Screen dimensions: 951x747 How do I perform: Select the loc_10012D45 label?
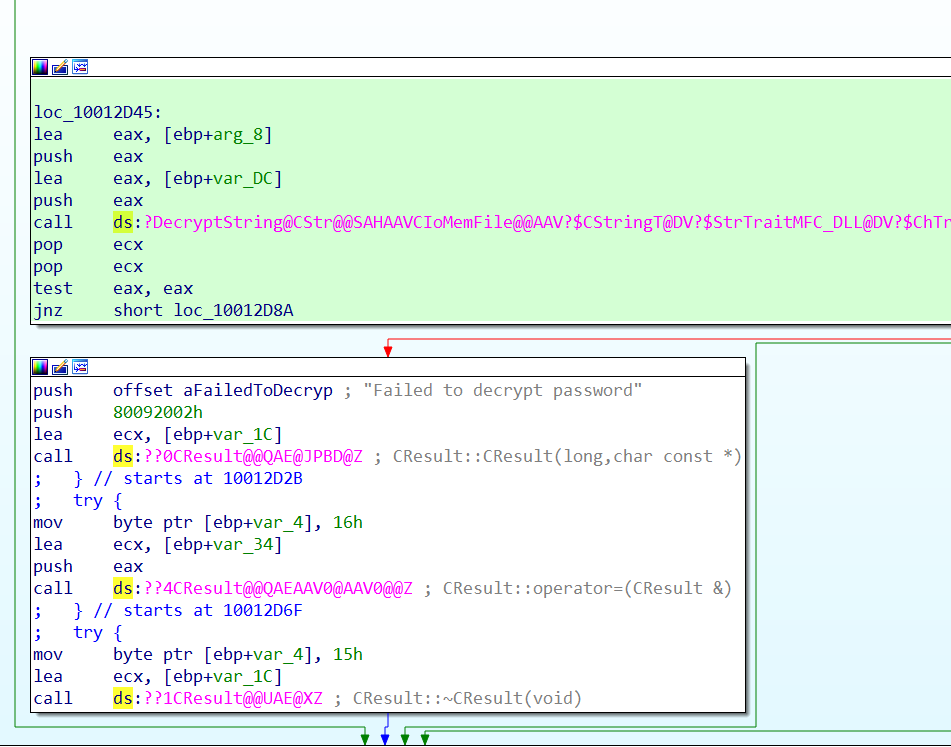(97, 112)
